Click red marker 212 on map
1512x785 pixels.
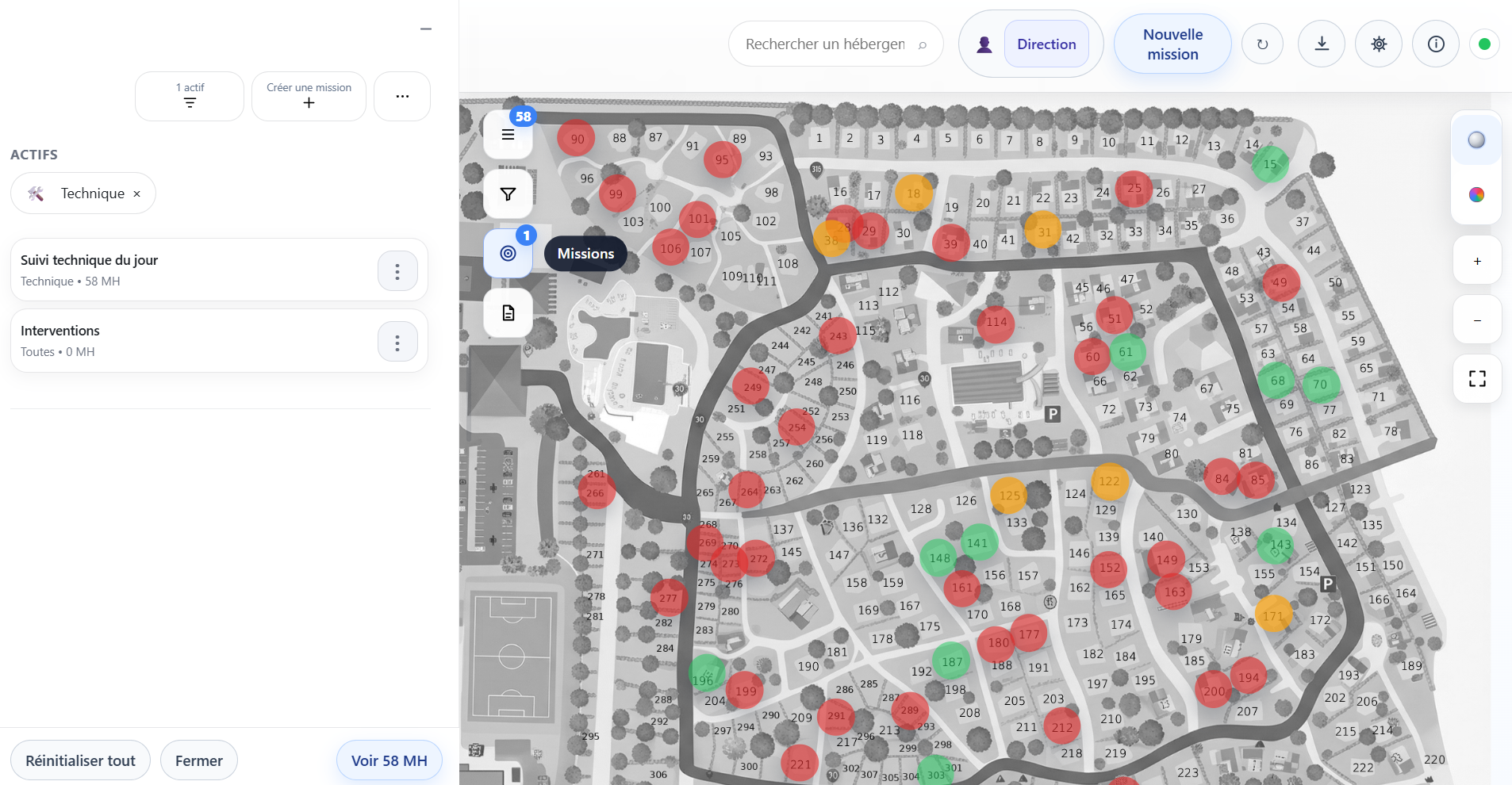[1061, 727]
